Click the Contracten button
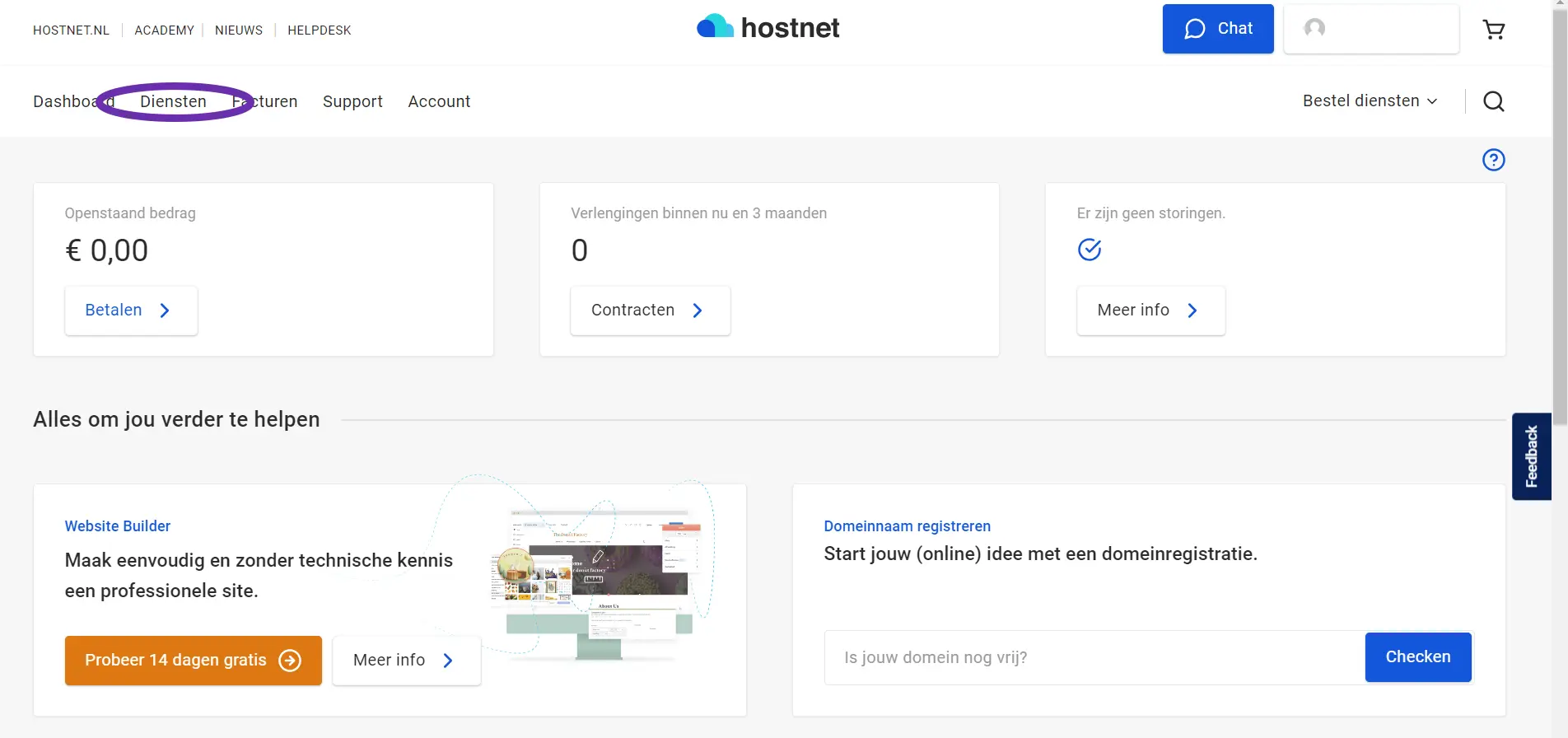 click(x=651, y=311)
